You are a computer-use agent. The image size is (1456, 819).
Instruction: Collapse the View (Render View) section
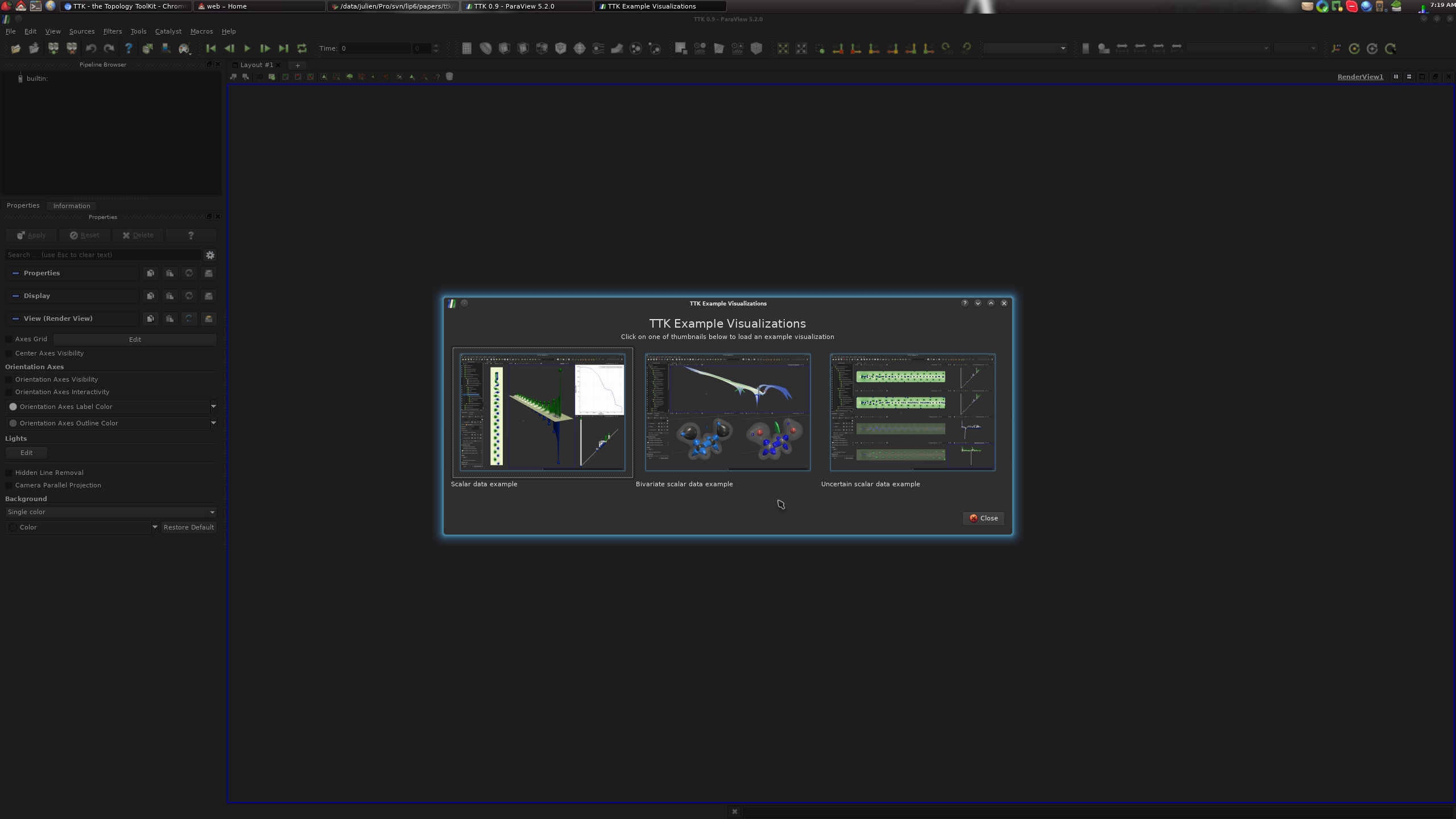point(16,319)
